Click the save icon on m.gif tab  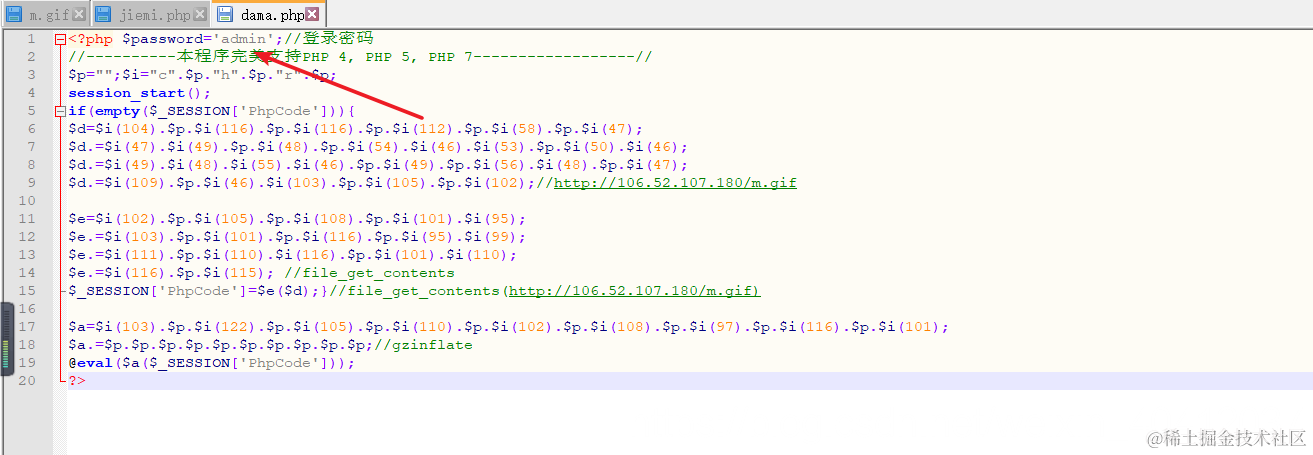pyautogui.click(x=15, y=15)
